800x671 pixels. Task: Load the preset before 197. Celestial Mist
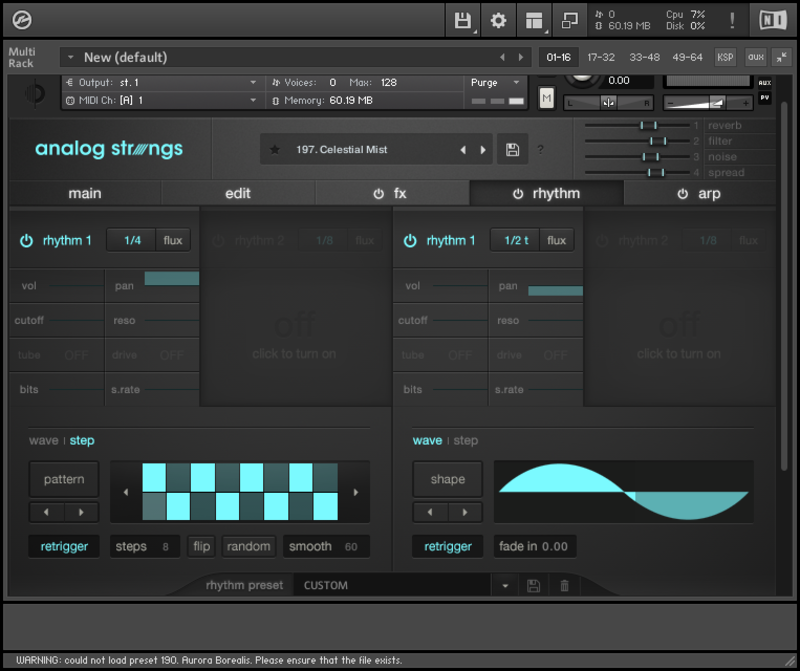(463, 150)
